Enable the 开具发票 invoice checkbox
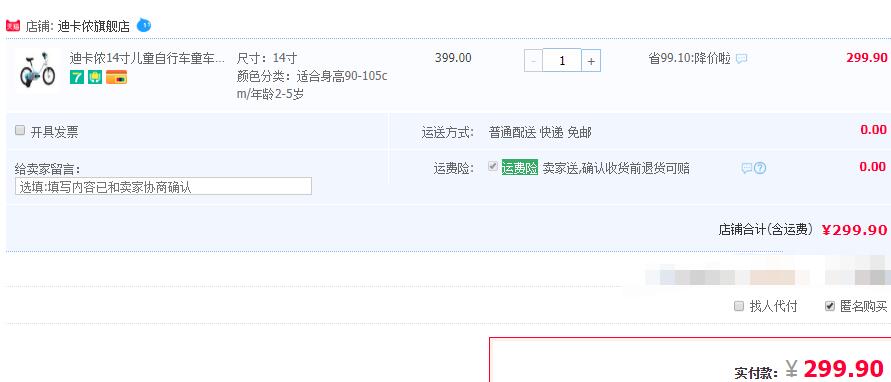 click(20, 131)
